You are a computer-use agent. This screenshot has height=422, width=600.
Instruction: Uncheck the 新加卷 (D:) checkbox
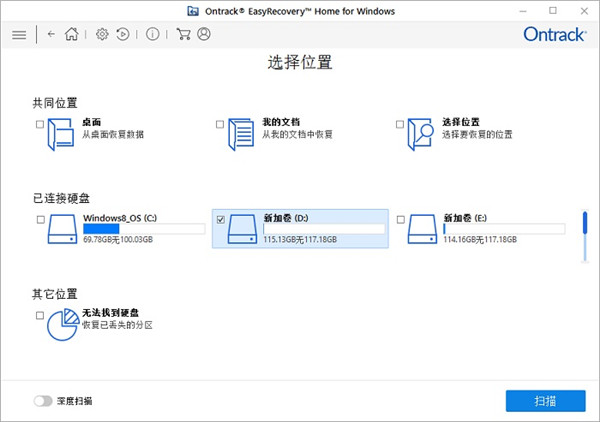[x=221, y=220]
